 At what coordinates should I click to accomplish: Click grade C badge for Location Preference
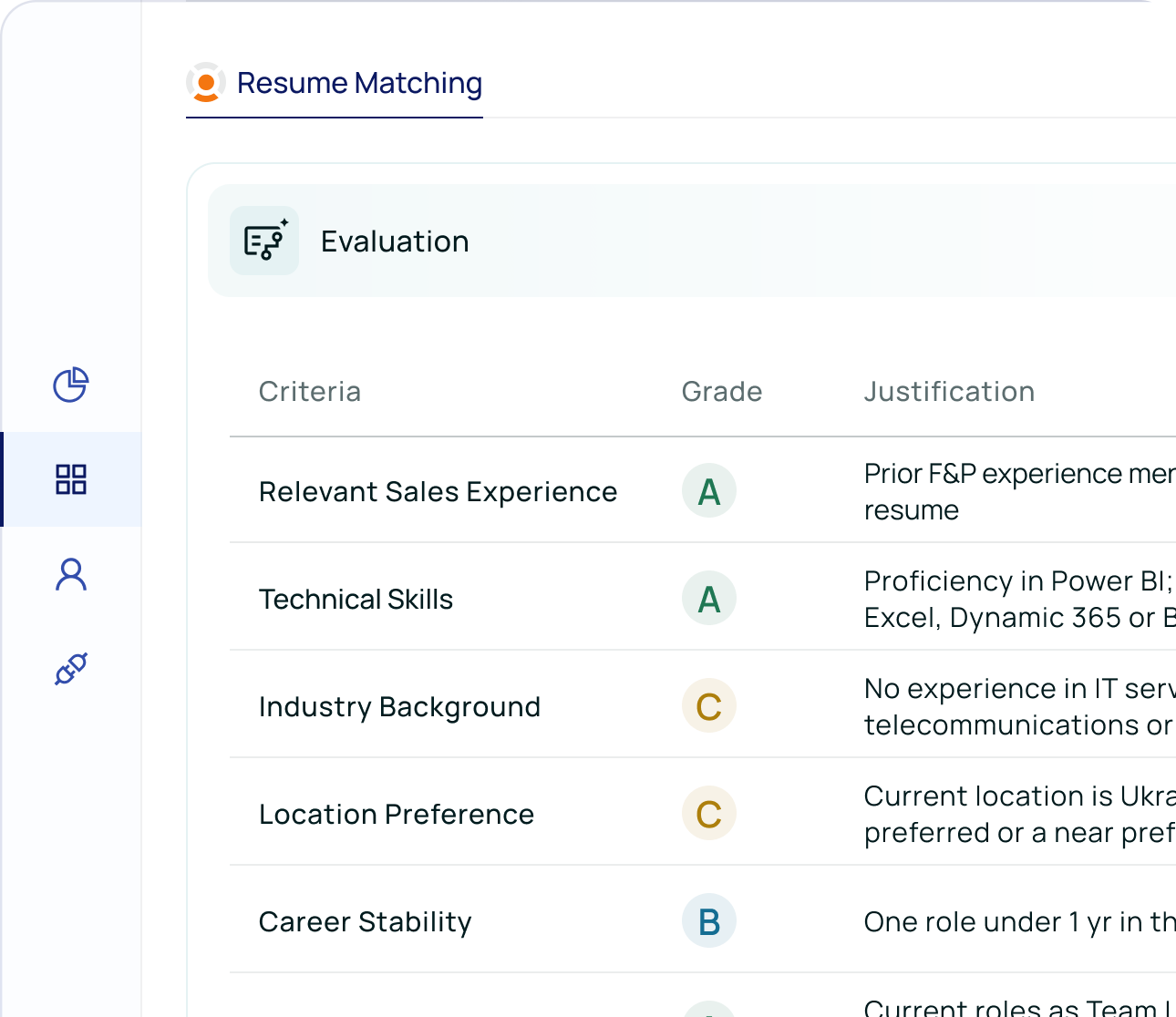[709, 814]
